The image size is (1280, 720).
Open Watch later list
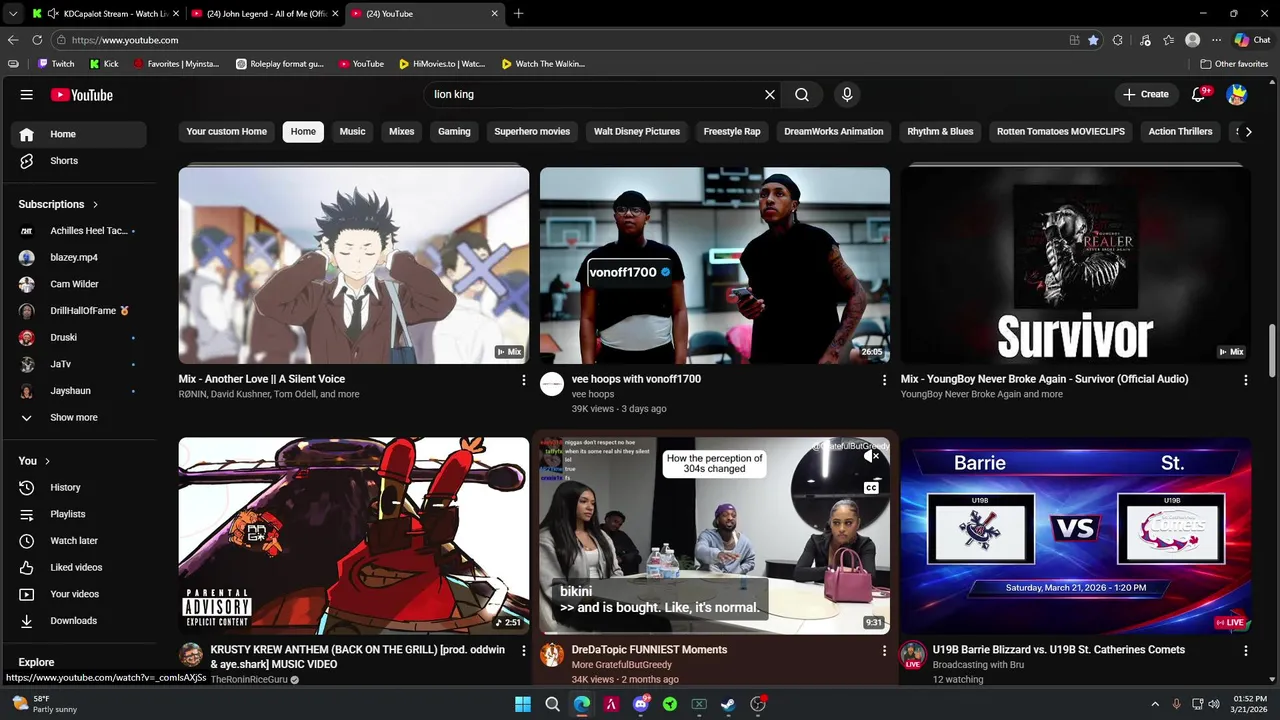coord(79,541)
